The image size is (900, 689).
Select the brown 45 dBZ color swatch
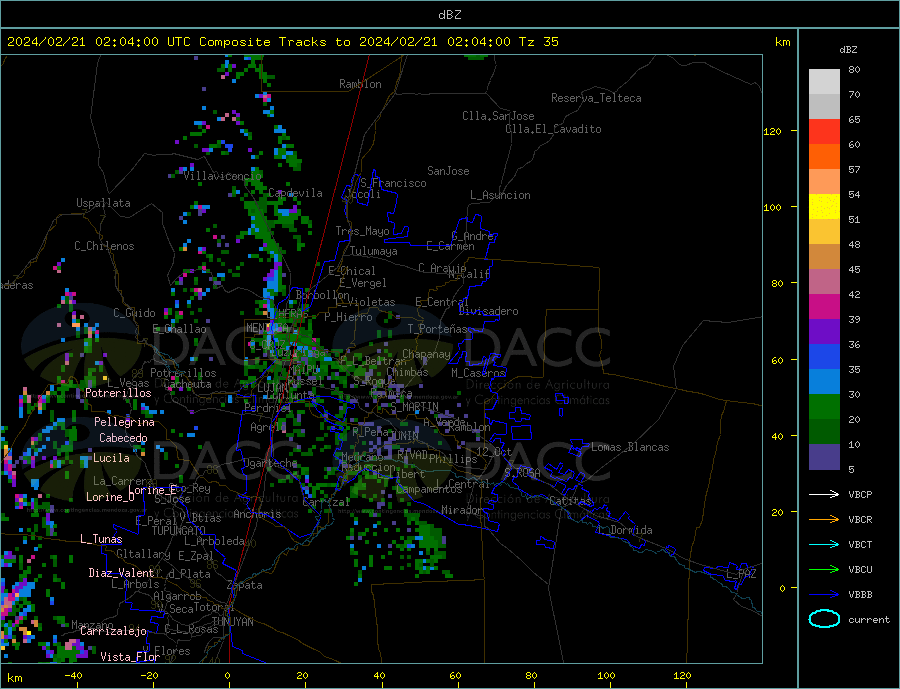[824, 257]
